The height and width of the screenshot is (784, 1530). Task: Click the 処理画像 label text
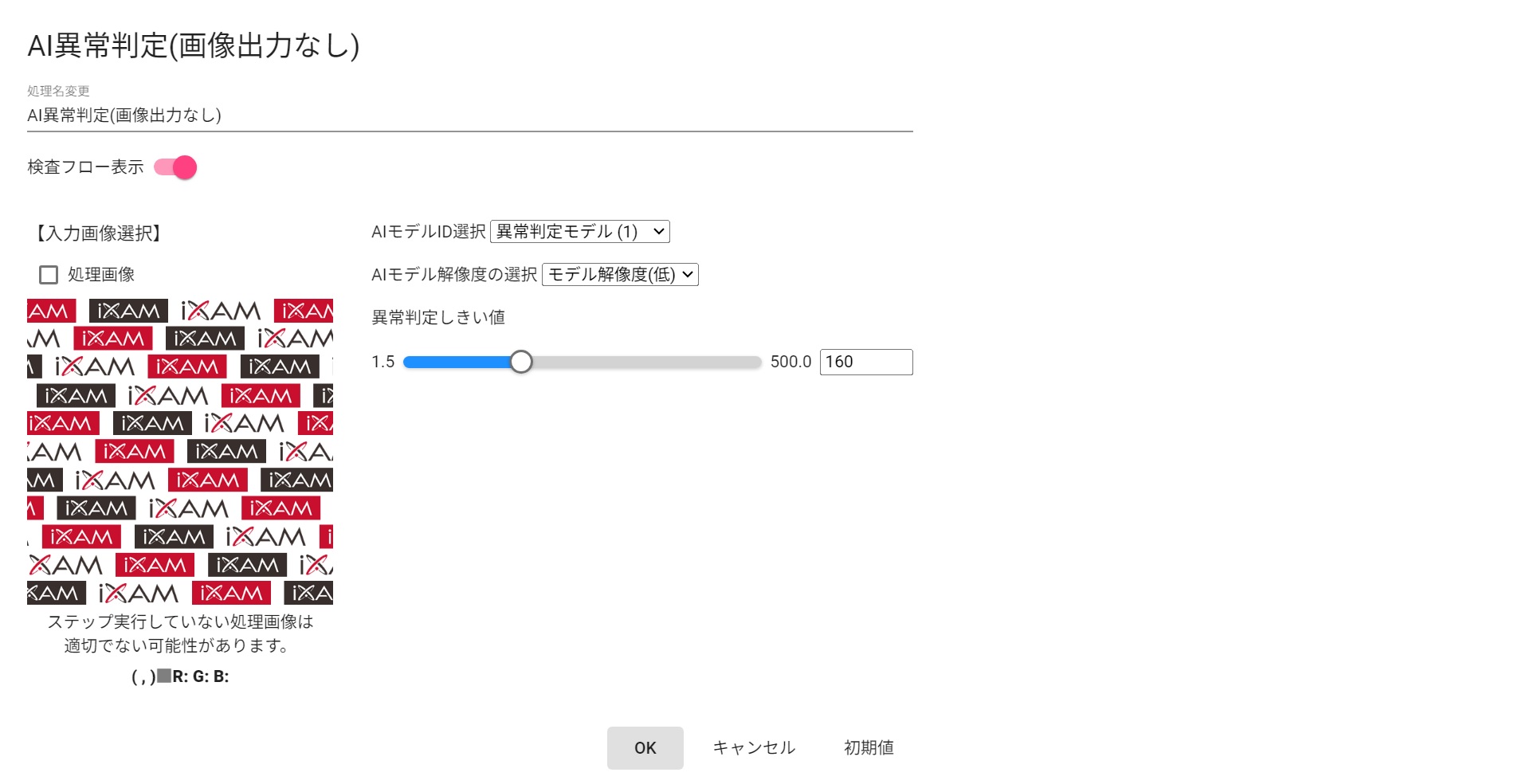(101, 275)
